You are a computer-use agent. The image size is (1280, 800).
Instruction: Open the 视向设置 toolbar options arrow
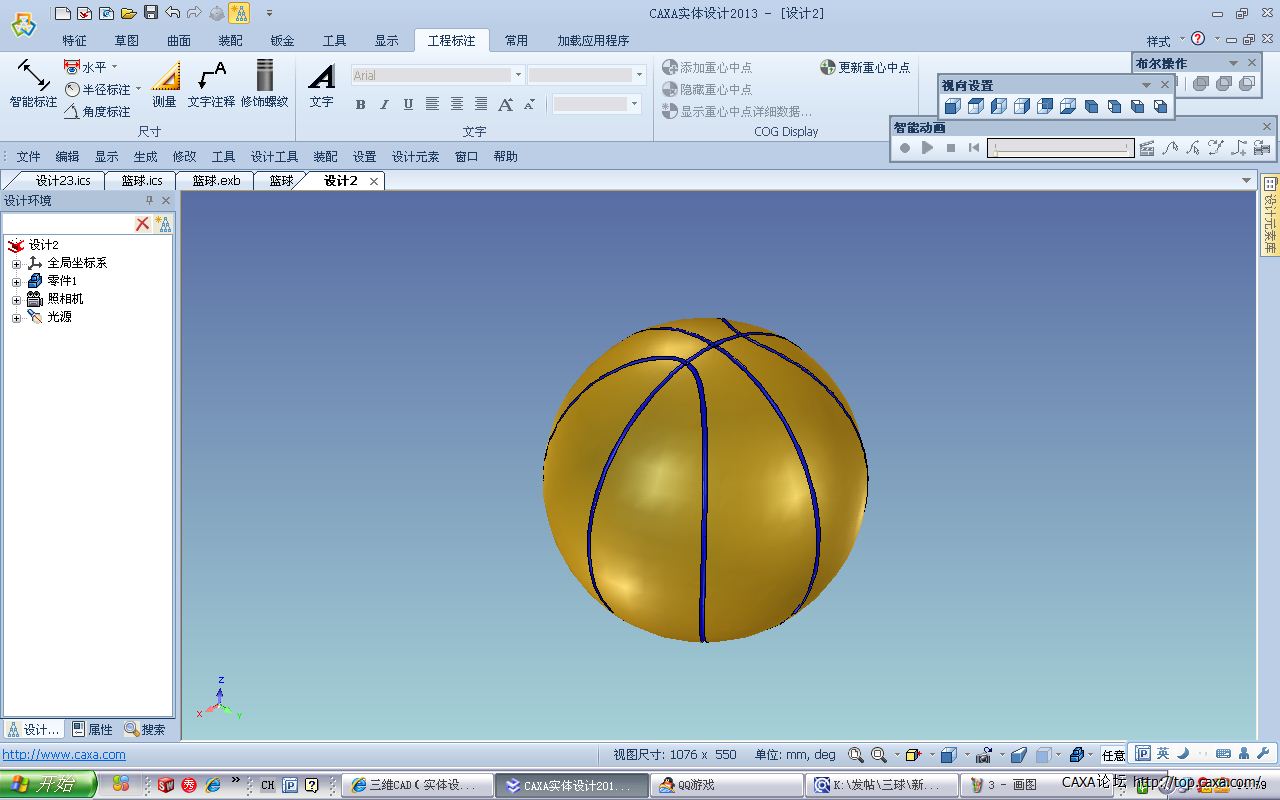(1146, 85)
